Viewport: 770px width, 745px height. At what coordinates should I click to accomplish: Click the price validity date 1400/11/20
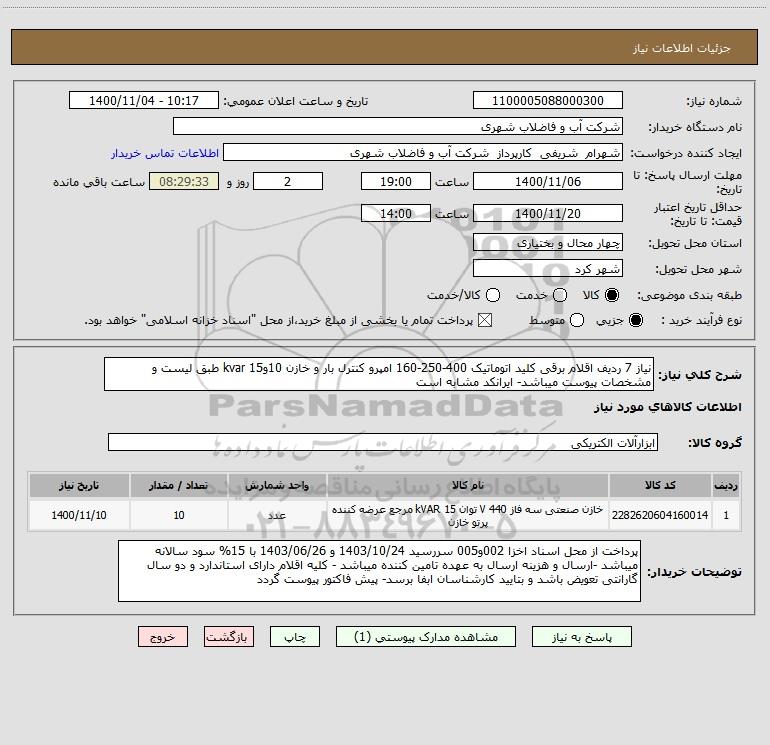coord(548,213)
